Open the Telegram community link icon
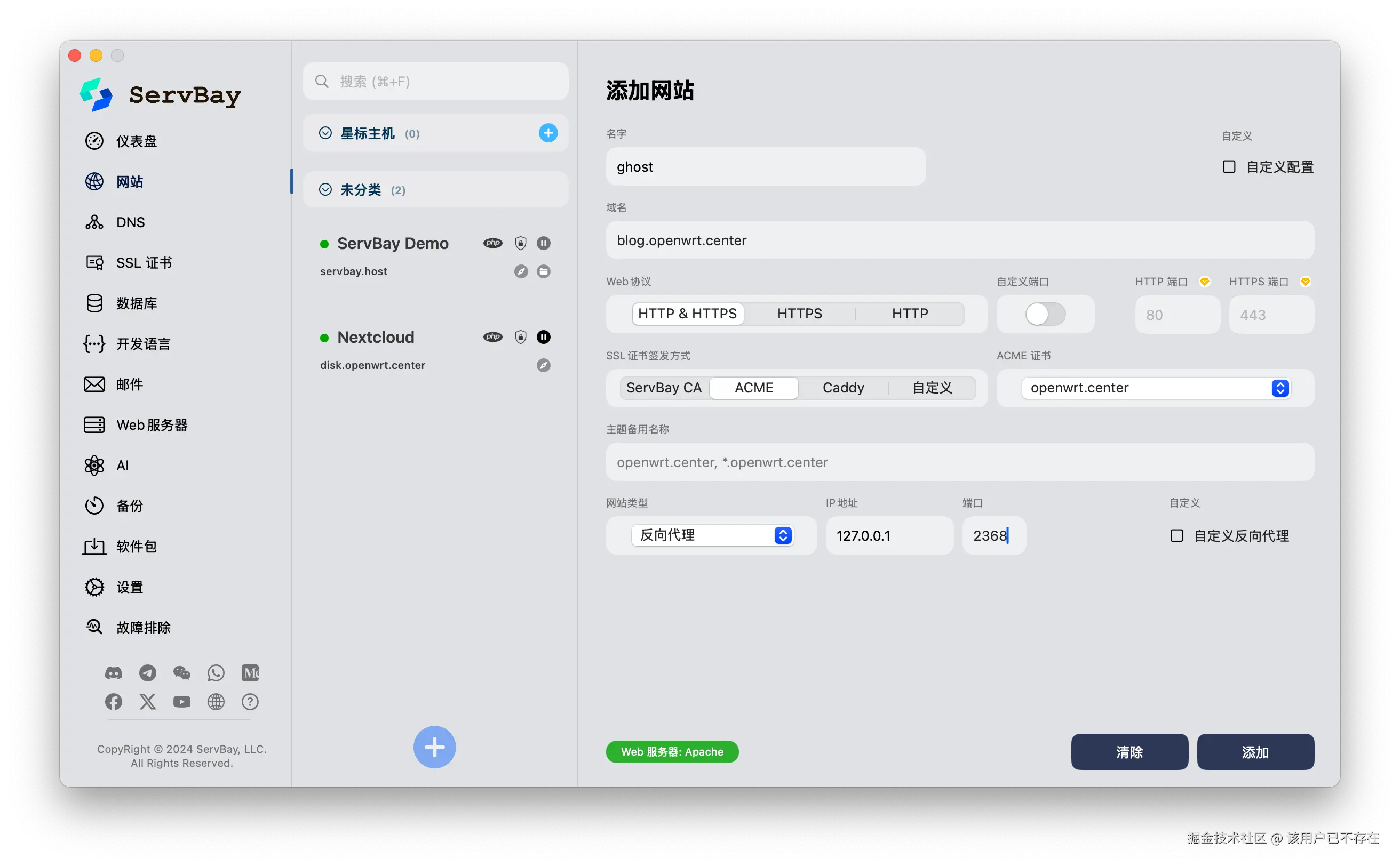Viewport: 1400px width, 866px height. [x=148, y=673]
